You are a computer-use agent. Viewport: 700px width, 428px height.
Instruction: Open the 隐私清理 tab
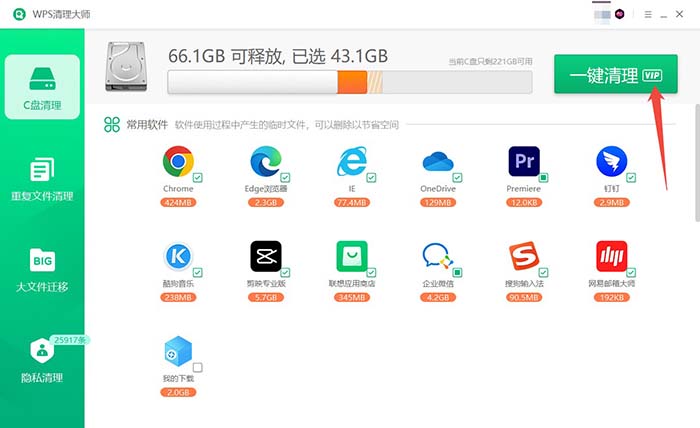point(42,361)
